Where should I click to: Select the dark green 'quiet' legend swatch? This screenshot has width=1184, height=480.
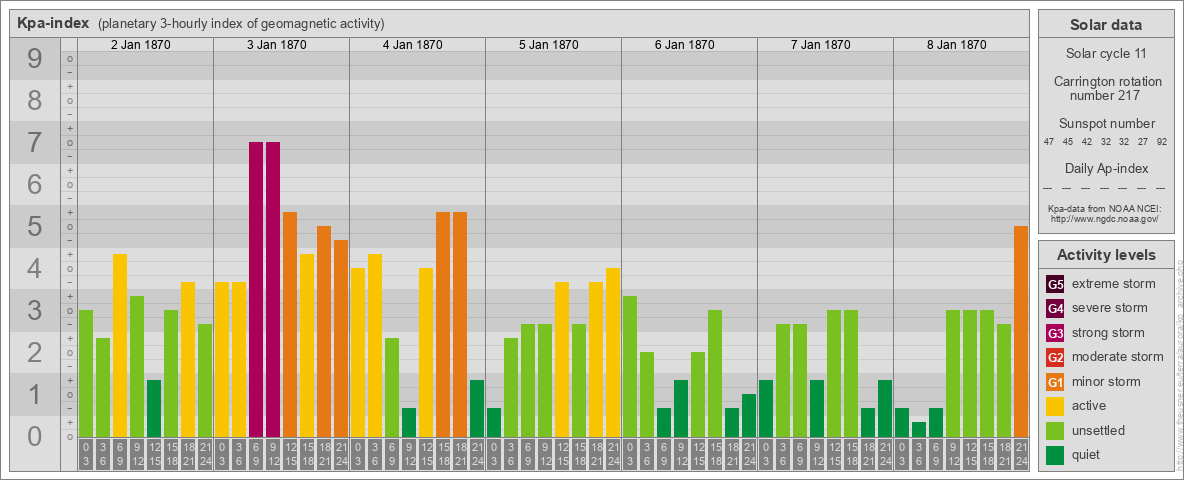click(1055, 454)
